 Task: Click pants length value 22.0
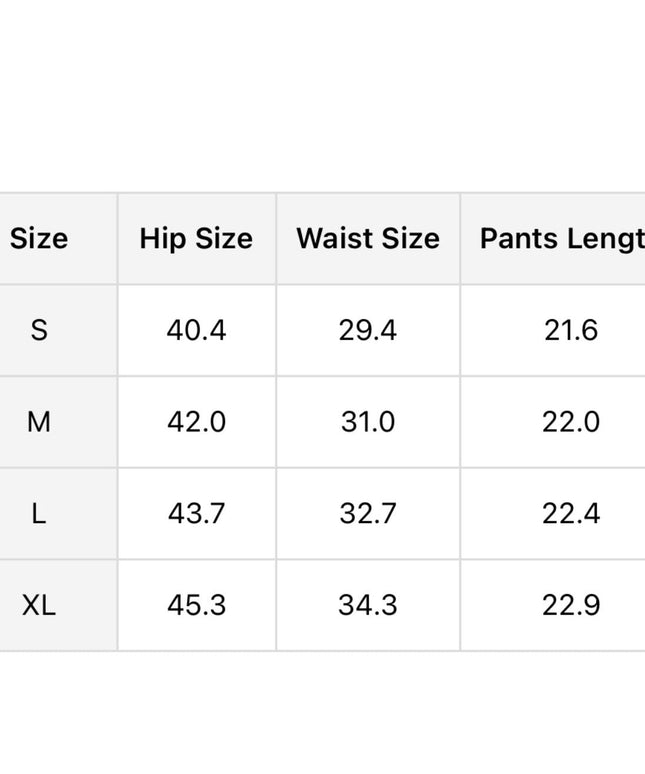[571, 422]
